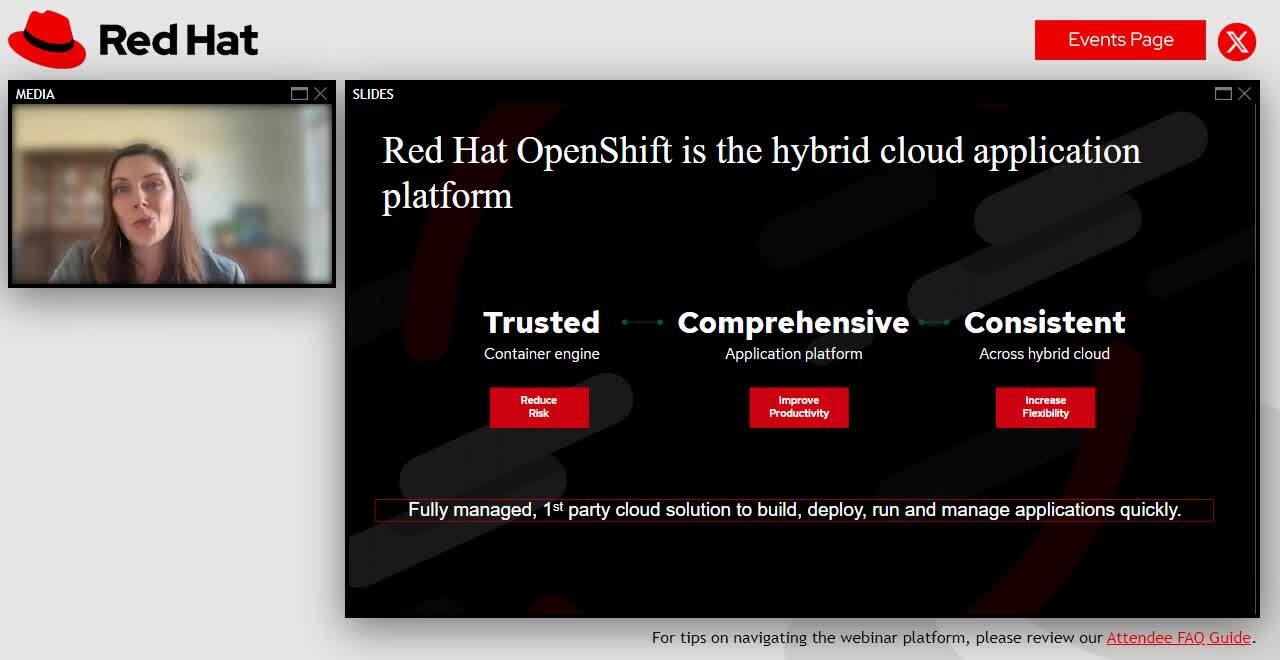Viewport: 1280px width, 660px height.
Task: Click the presenter video feed
Action: tap(172, 194)
